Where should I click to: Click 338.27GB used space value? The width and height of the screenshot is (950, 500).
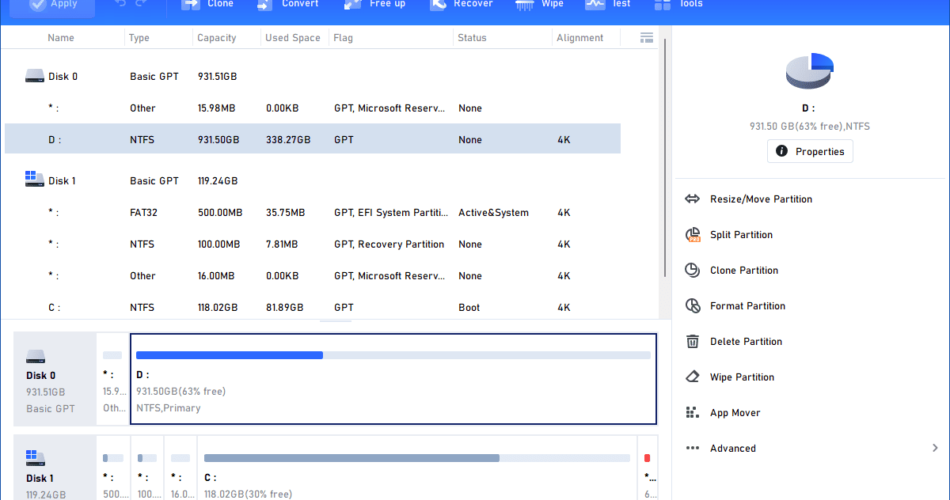click(x=288, y=139)
